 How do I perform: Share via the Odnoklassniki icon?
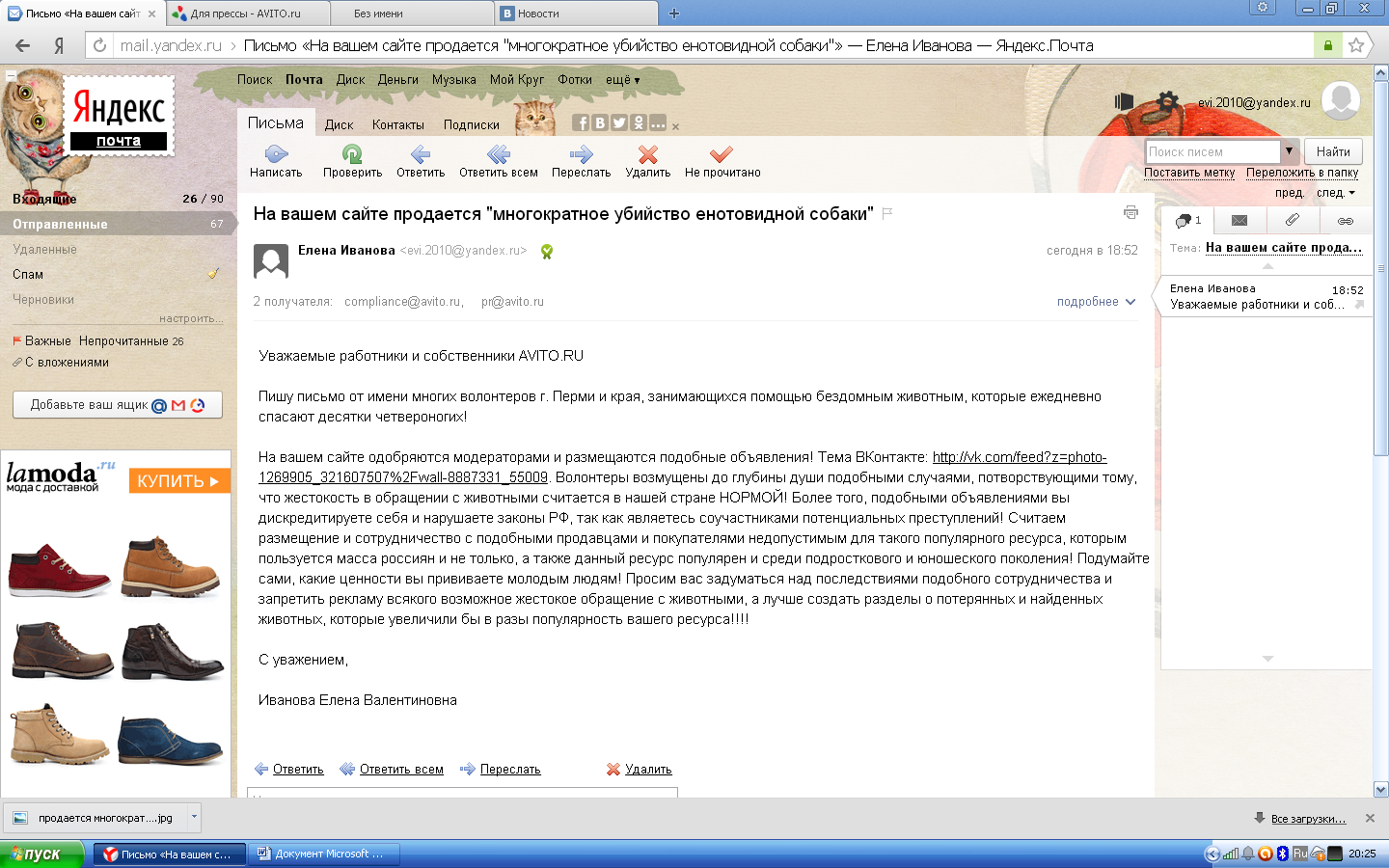click(639, 122)
